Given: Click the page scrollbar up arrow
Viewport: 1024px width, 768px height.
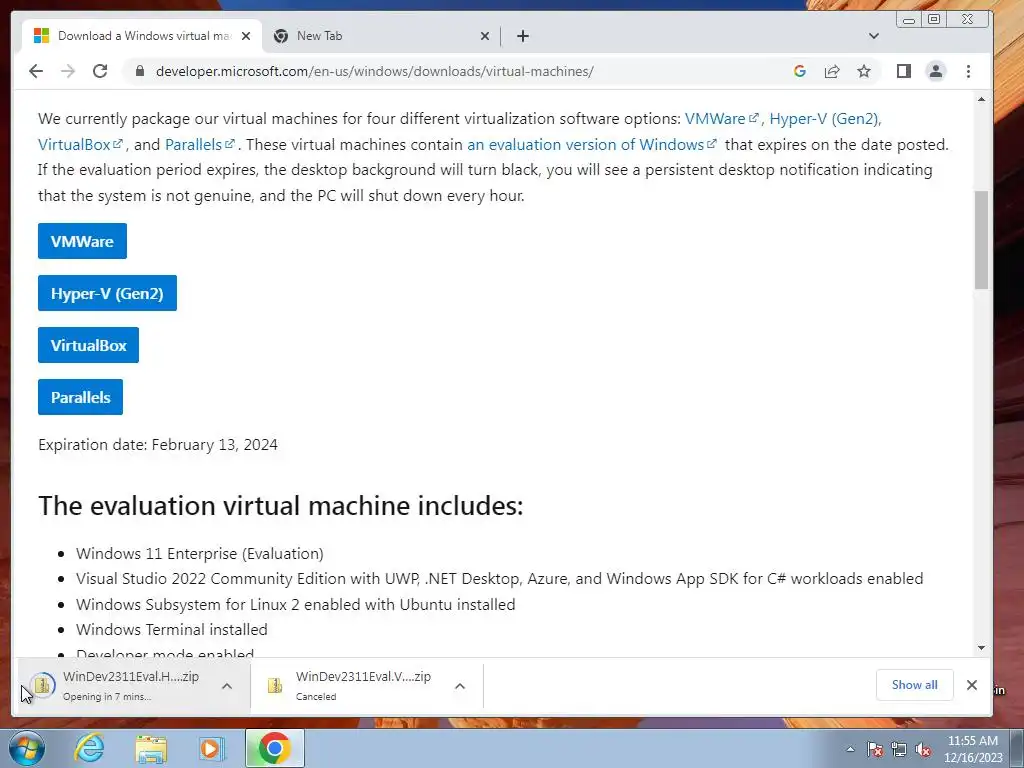Looking at the screenshot, I should click(x=981, y=99).
